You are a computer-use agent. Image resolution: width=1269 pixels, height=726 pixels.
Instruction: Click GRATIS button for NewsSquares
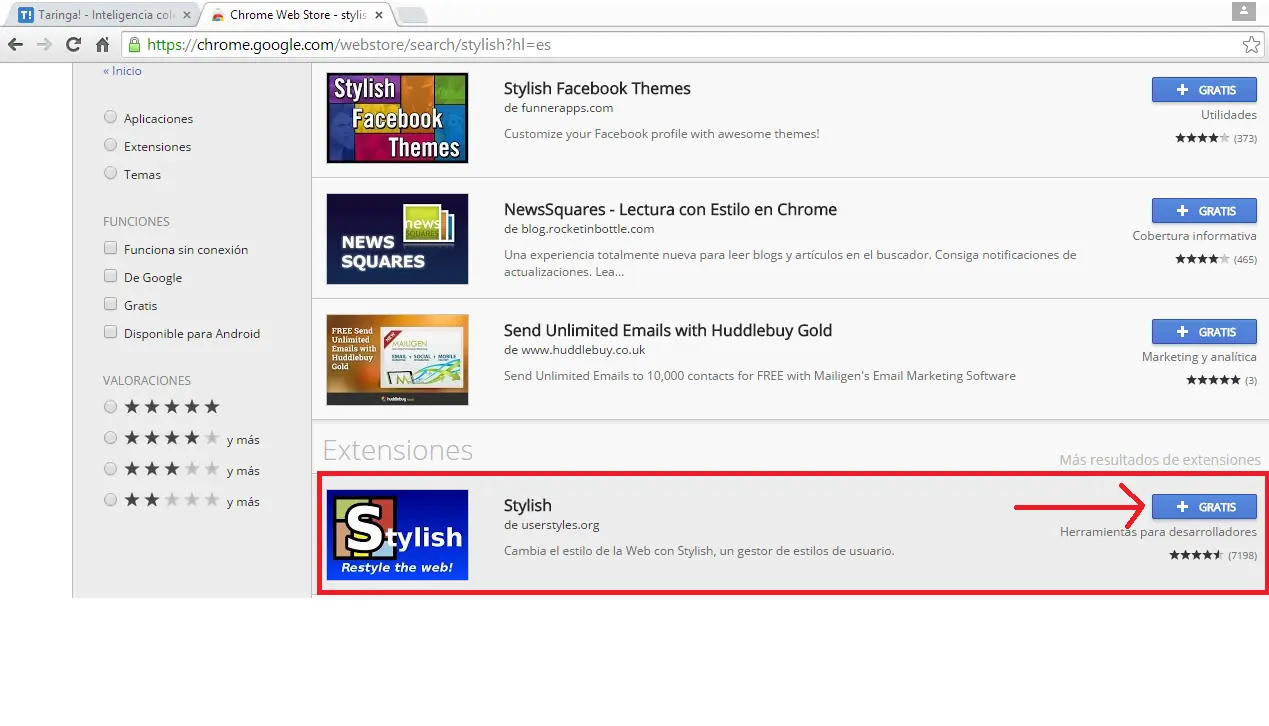coord(1204,211)
